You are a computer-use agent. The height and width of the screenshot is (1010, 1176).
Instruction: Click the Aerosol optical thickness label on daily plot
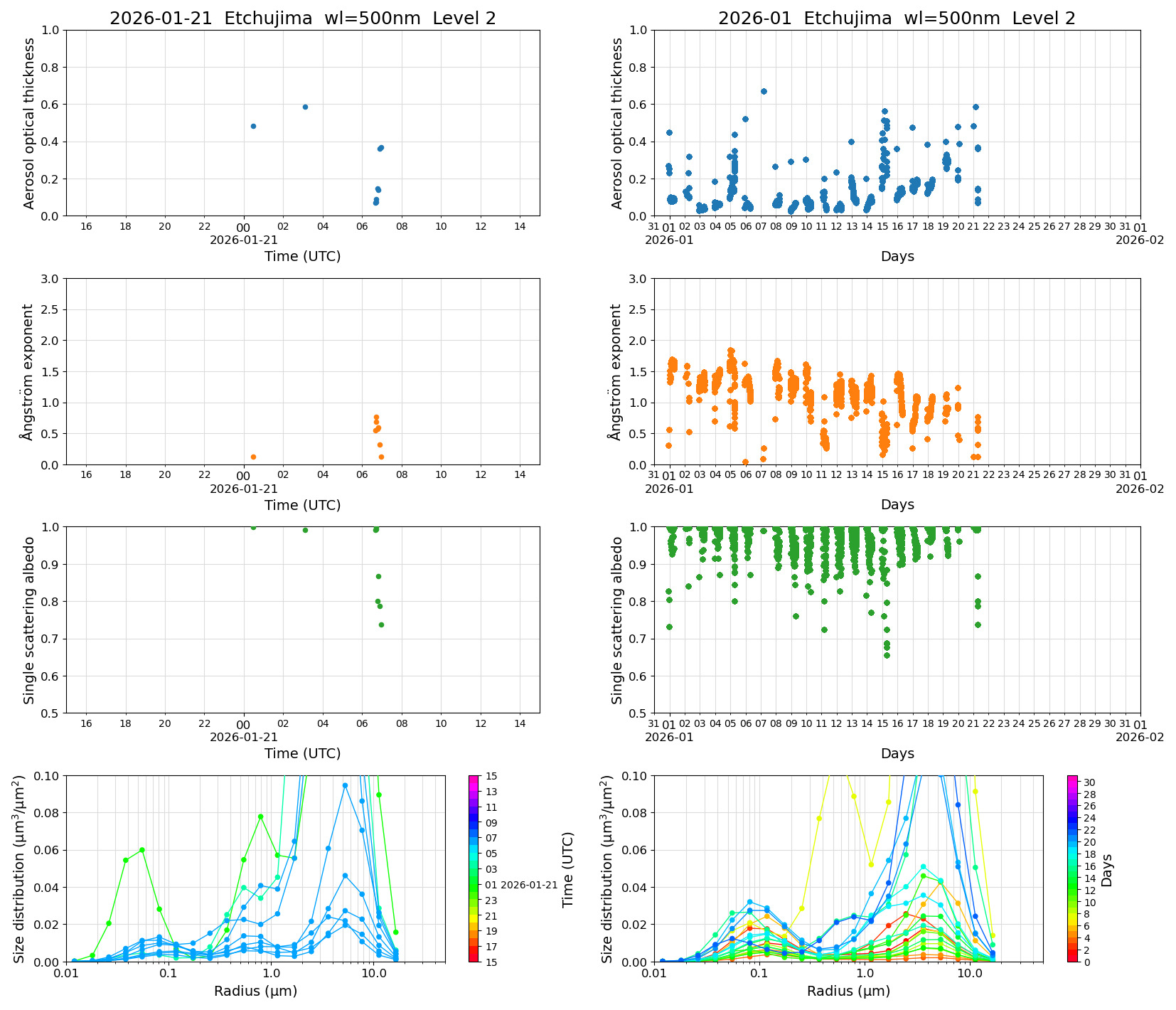[x=29, y=123]
